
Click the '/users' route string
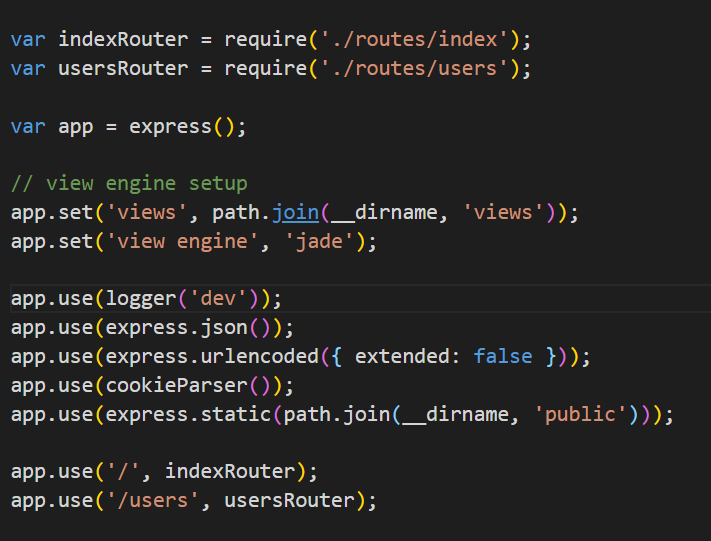(x=153, y=501)
